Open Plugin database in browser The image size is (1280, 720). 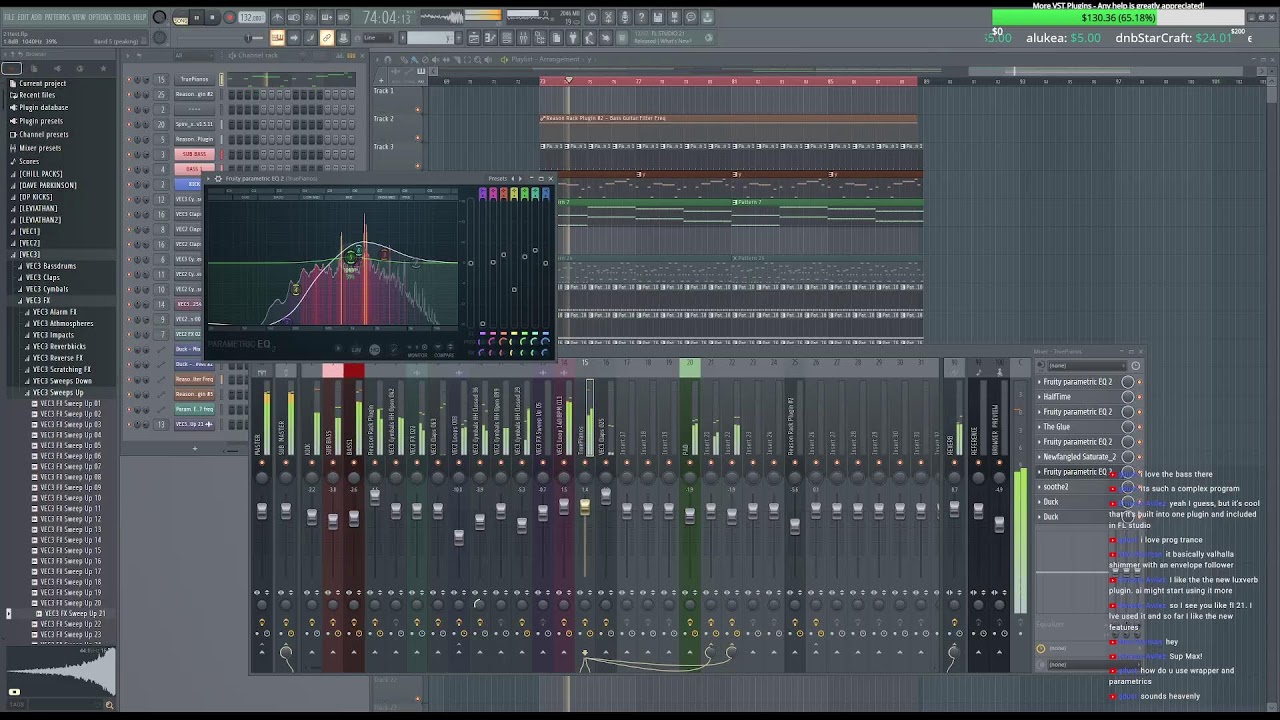point(43,107)
